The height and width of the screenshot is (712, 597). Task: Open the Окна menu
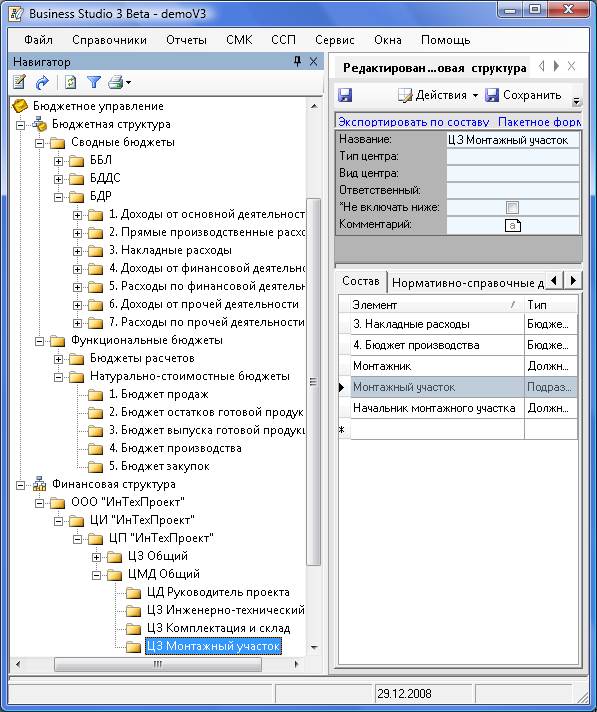[x=388, y=40]
